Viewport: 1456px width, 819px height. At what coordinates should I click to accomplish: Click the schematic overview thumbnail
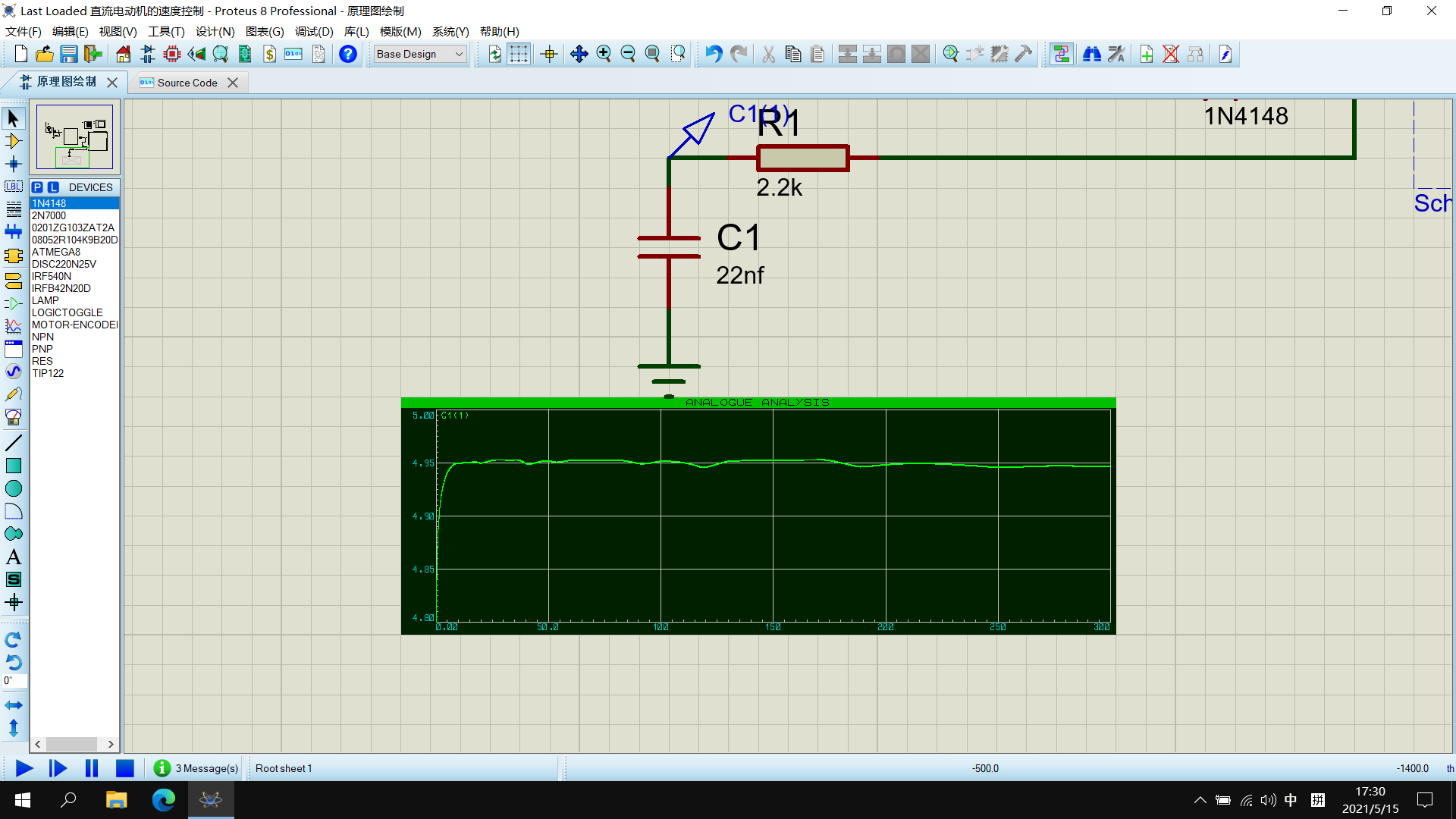click(74, 137)
